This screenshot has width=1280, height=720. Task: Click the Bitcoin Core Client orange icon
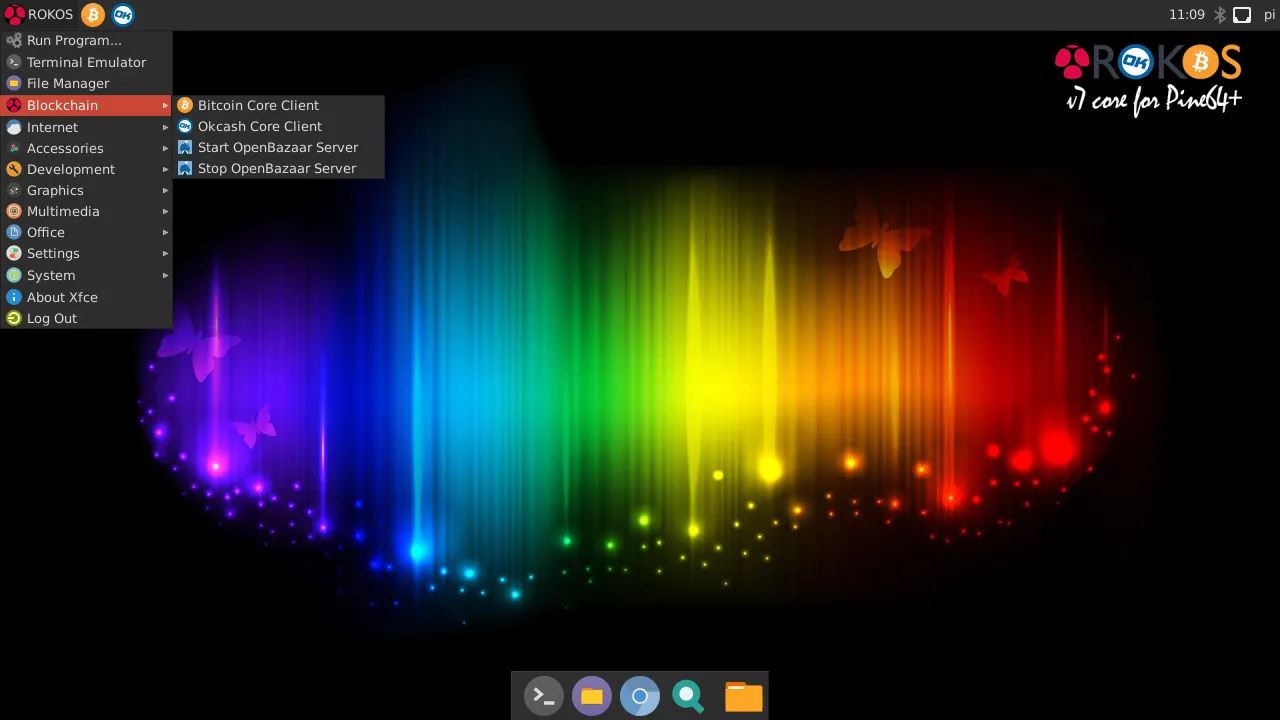[185, 105]
